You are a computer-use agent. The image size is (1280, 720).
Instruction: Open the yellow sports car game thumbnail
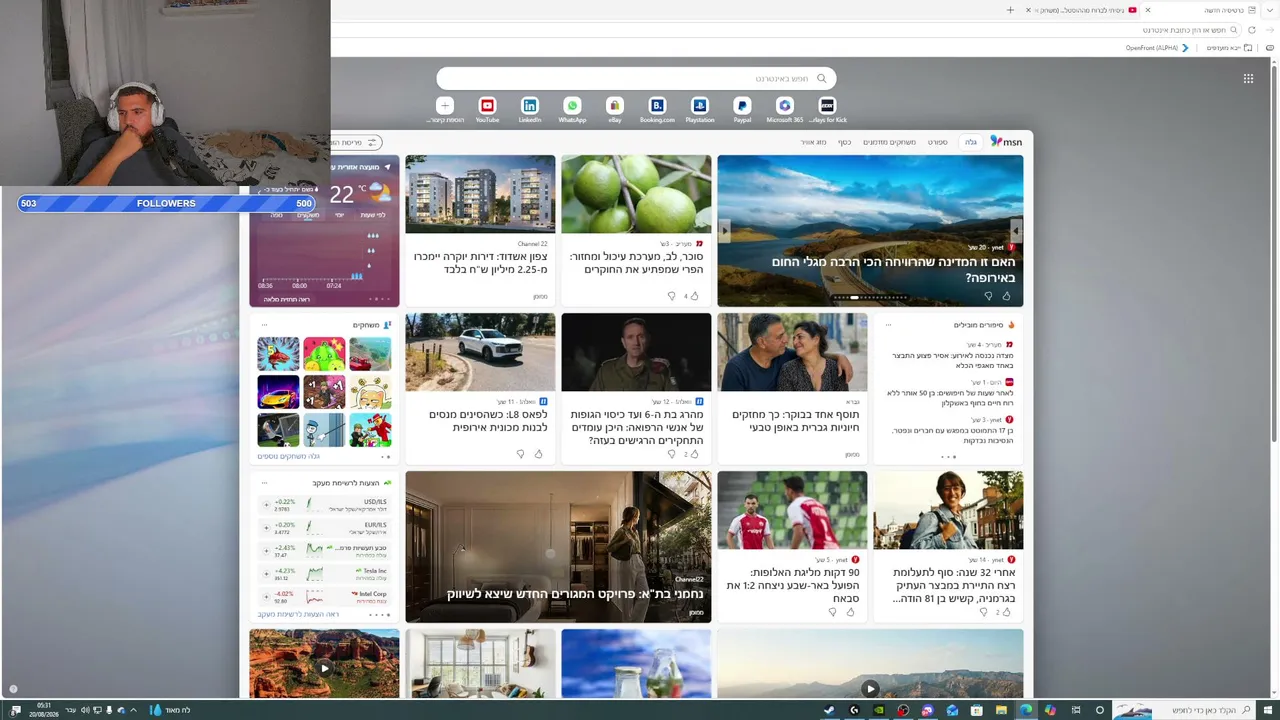[x=278, y=392]
